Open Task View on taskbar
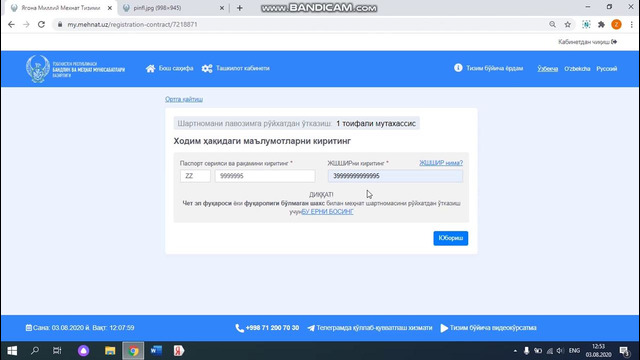 click(57, 351)
